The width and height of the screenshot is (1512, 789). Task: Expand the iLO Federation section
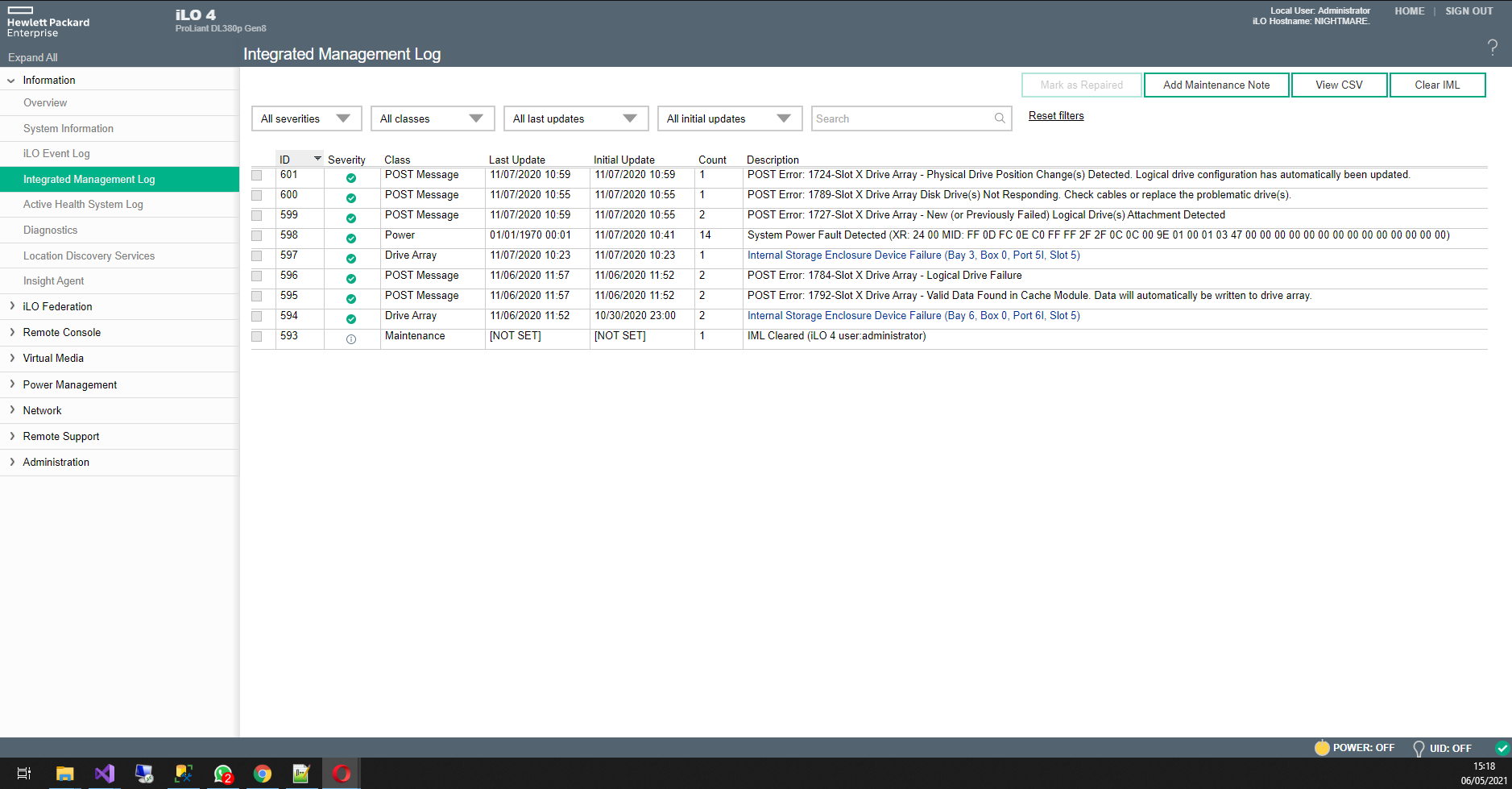pos(12,306)
